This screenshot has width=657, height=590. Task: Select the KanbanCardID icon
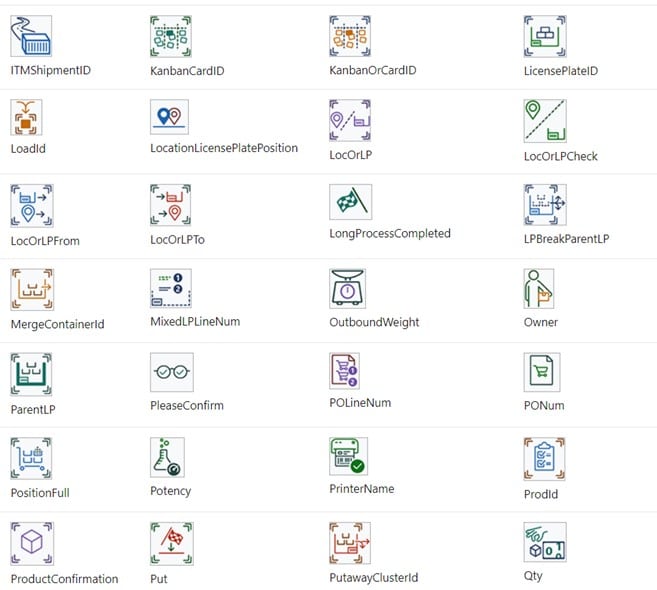[x=171, y=36]
